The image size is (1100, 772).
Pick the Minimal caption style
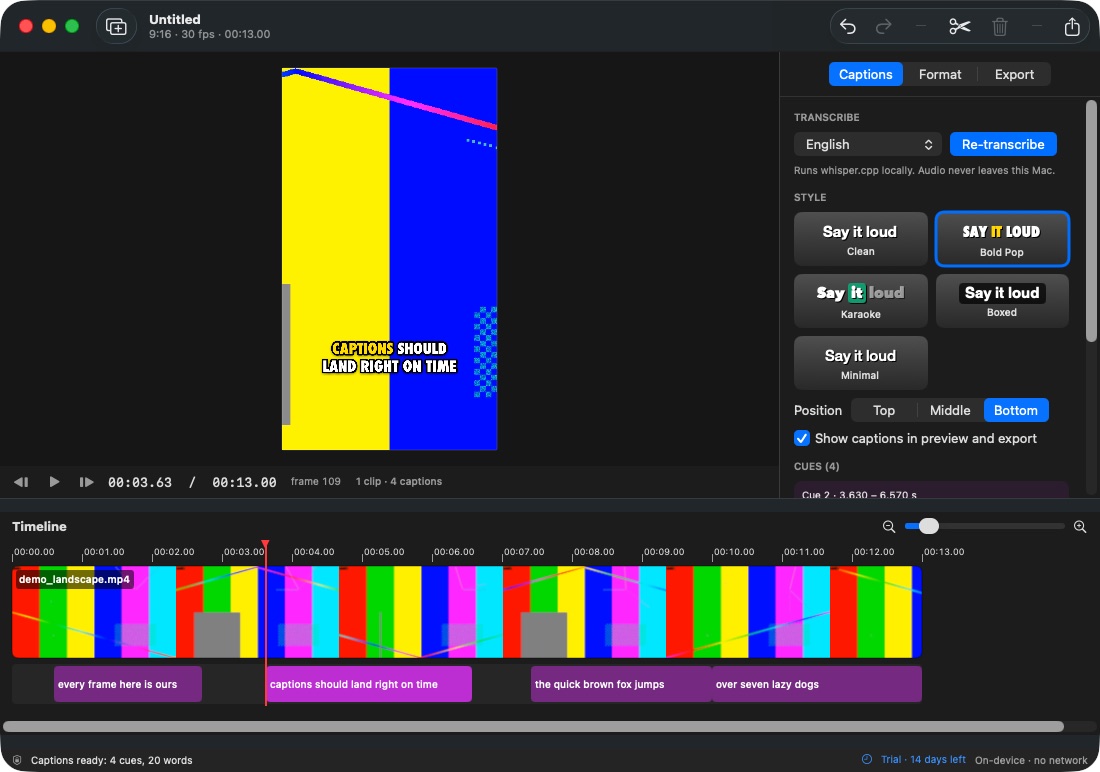[x=861, y=363]
